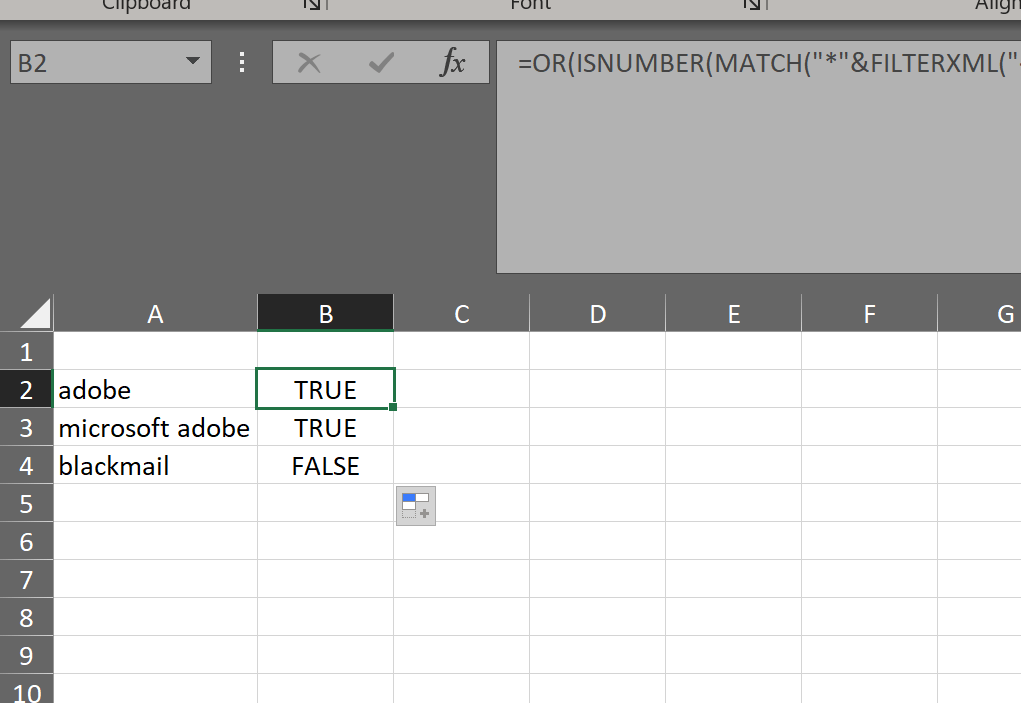1021x703 pixels.
Task: Open Insert Function fx icon
Action: coord(453,62)
